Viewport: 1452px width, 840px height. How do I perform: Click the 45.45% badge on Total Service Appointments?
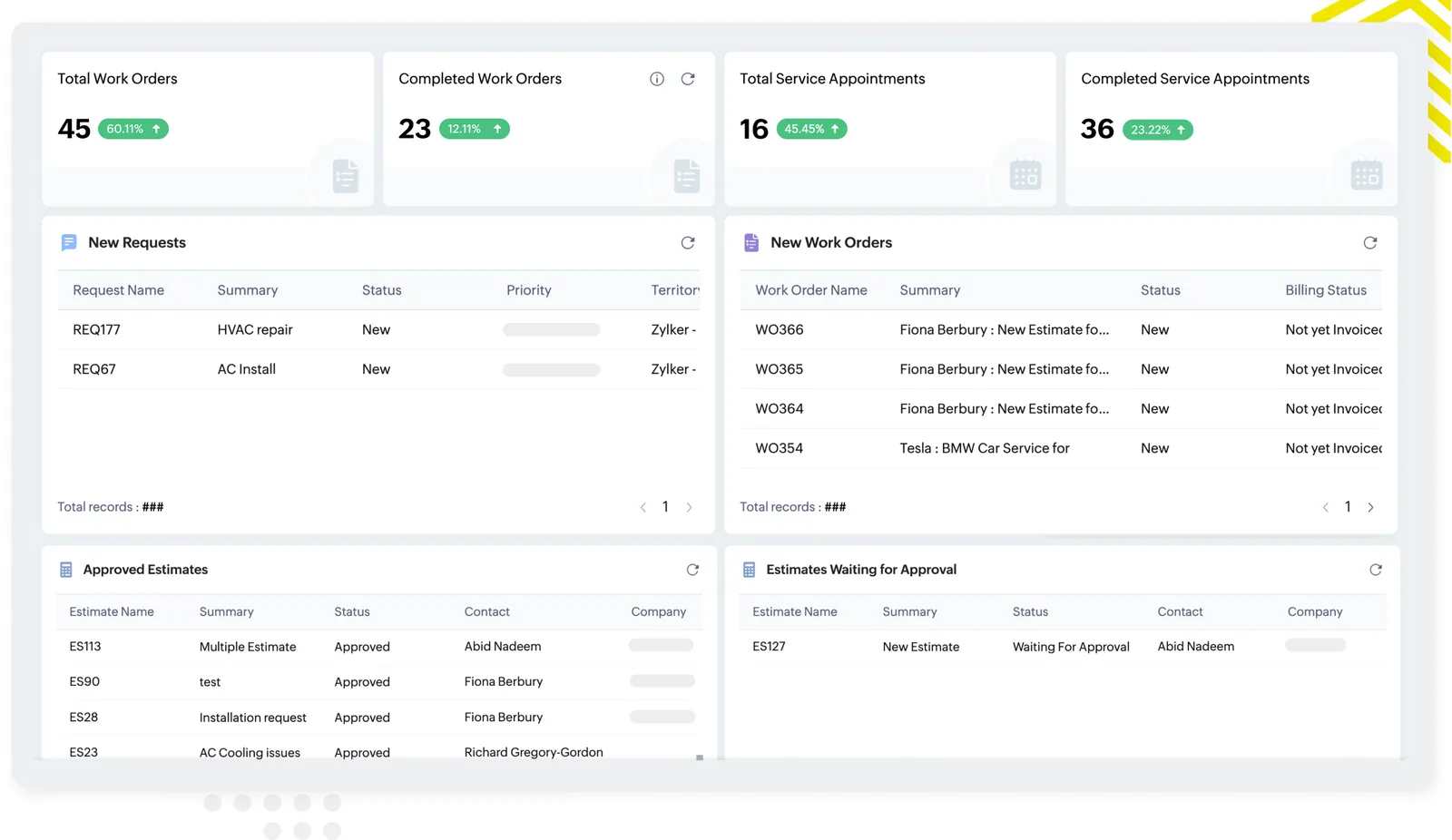point(811,129)
